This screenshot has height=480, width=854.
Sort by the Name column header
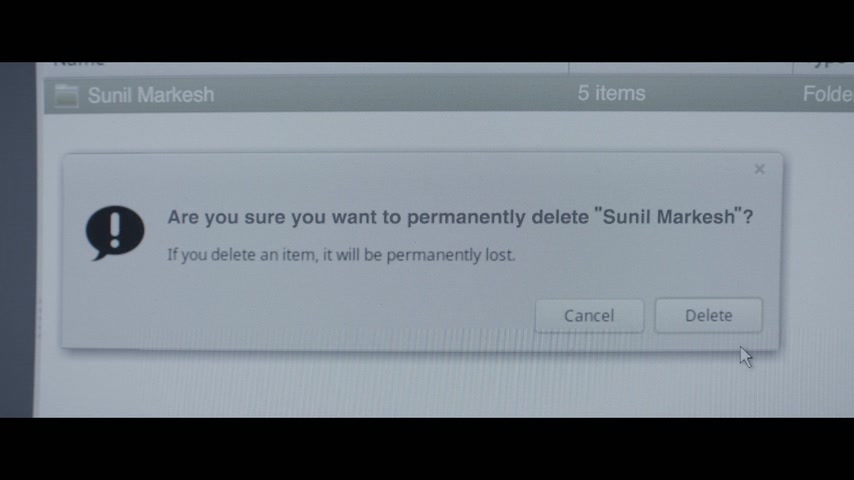tap(79, 64)
